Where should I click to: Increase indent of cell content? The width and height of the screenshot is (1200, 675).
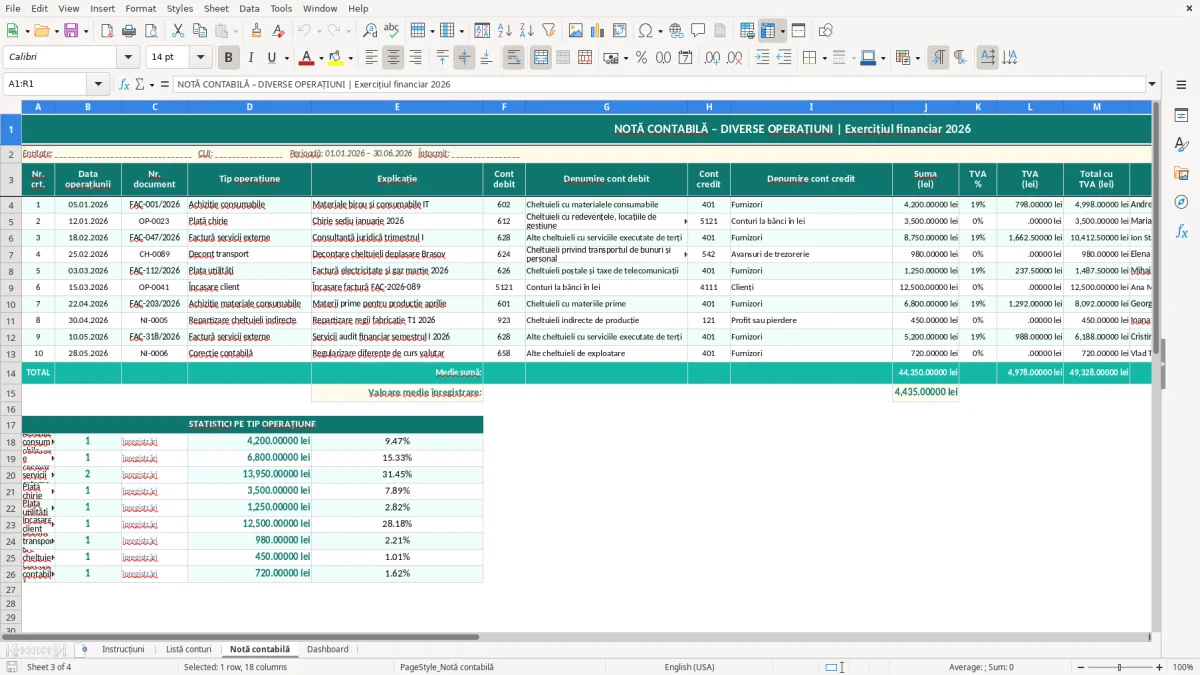(x=762, y=58)
